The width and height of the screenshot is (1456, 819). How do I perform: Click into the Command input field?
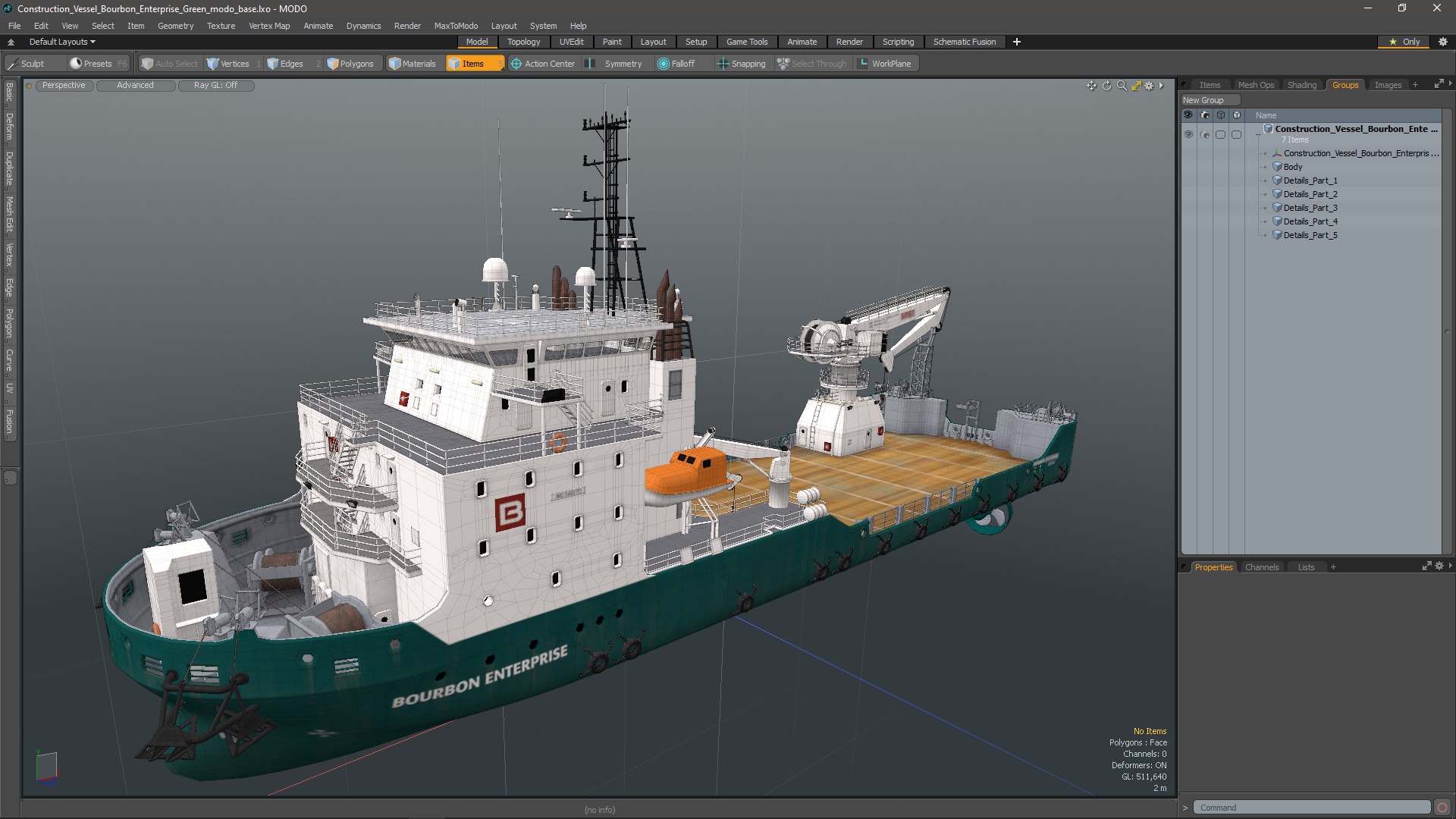click(x=1311, y=808)
